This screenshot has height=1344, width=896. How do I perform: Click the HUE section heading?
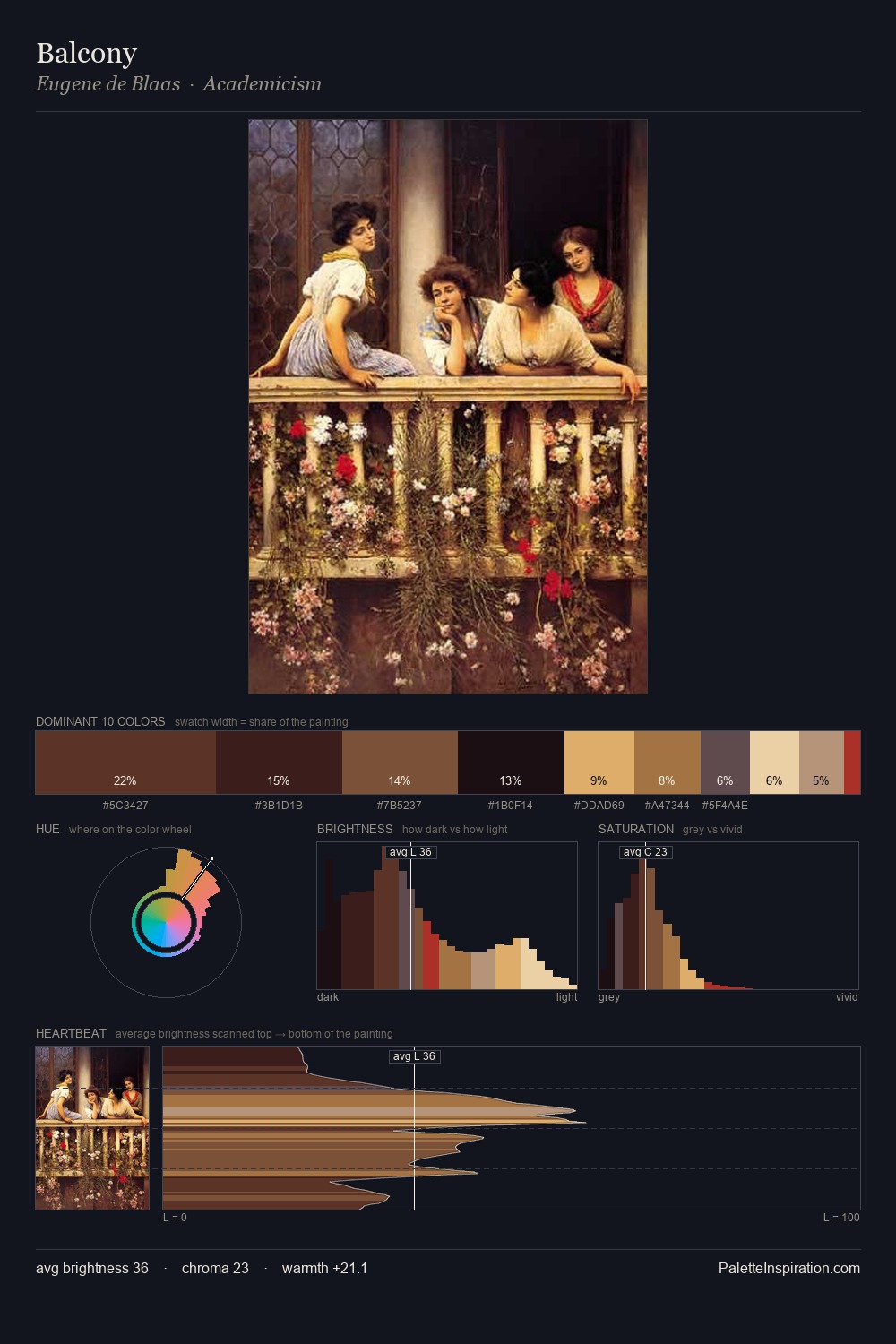(x=47, y=829)
